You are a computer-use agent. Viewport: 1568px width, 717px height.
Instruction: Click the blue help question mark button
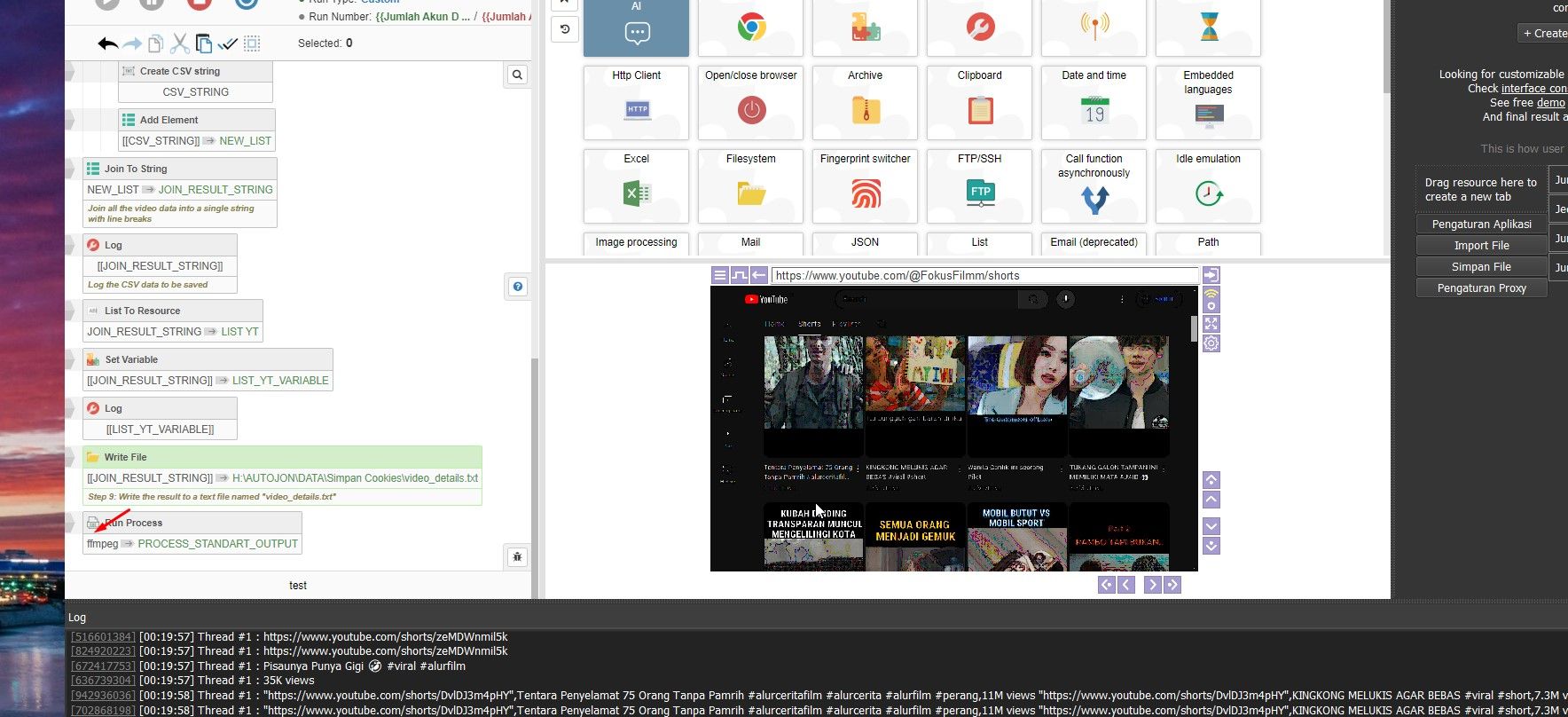click(x=518, y=287)
